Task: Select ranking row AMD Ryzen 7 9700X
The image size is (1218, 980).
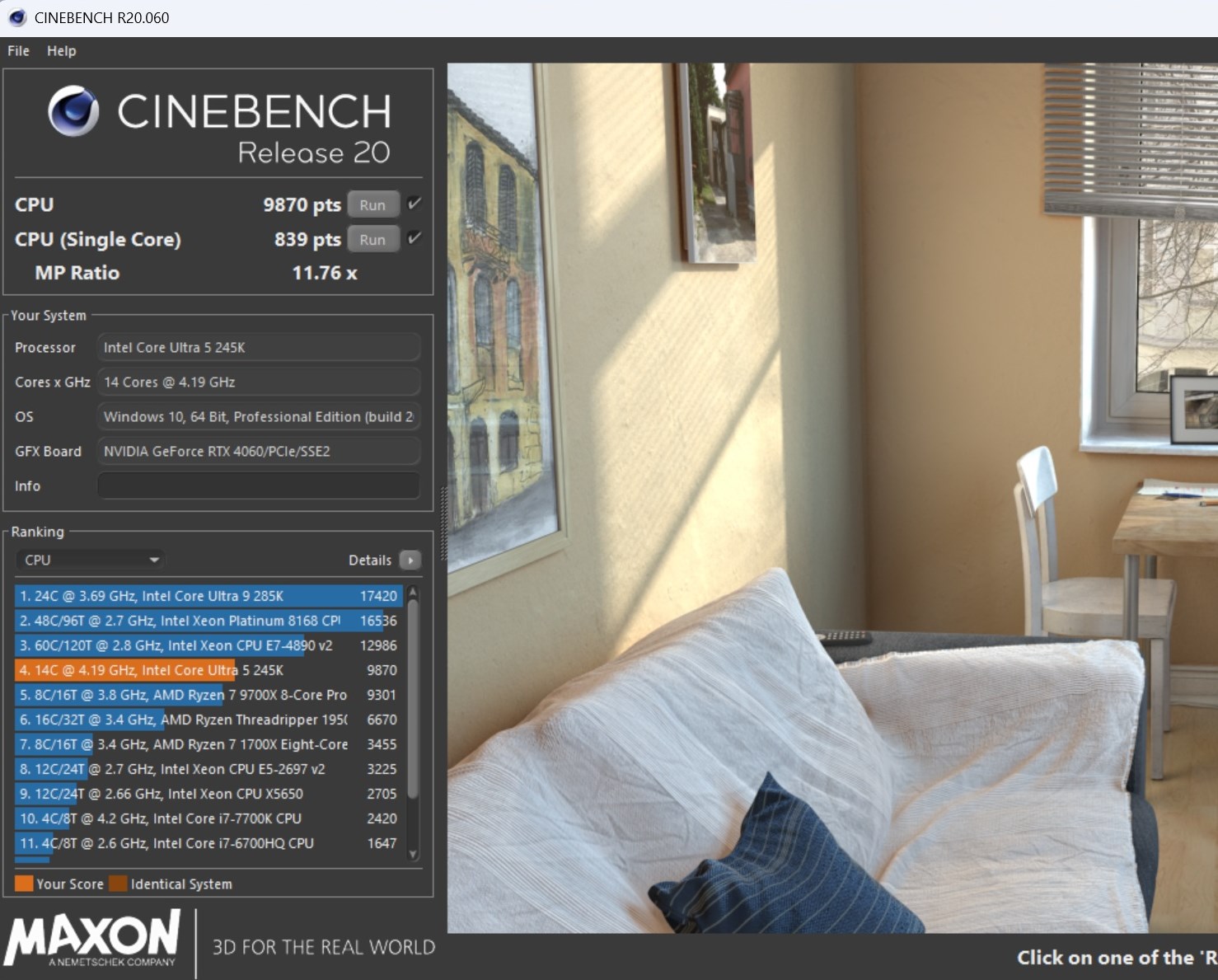Action: click(208, 695)
